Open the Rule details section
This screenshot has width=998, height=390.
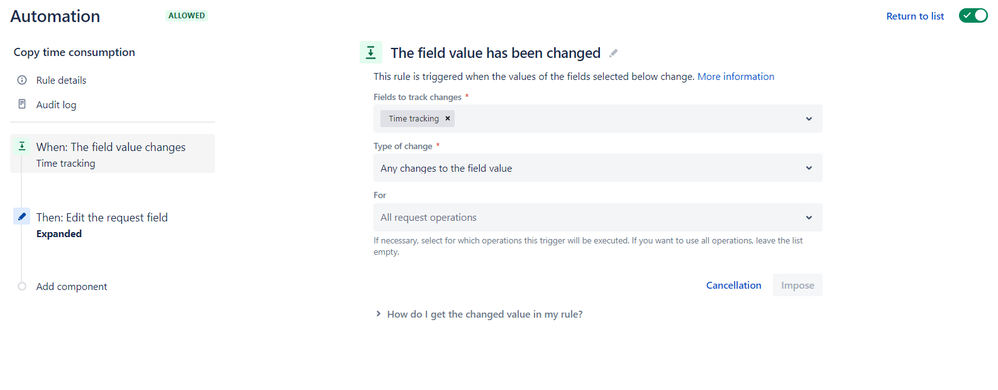[61, 80]
